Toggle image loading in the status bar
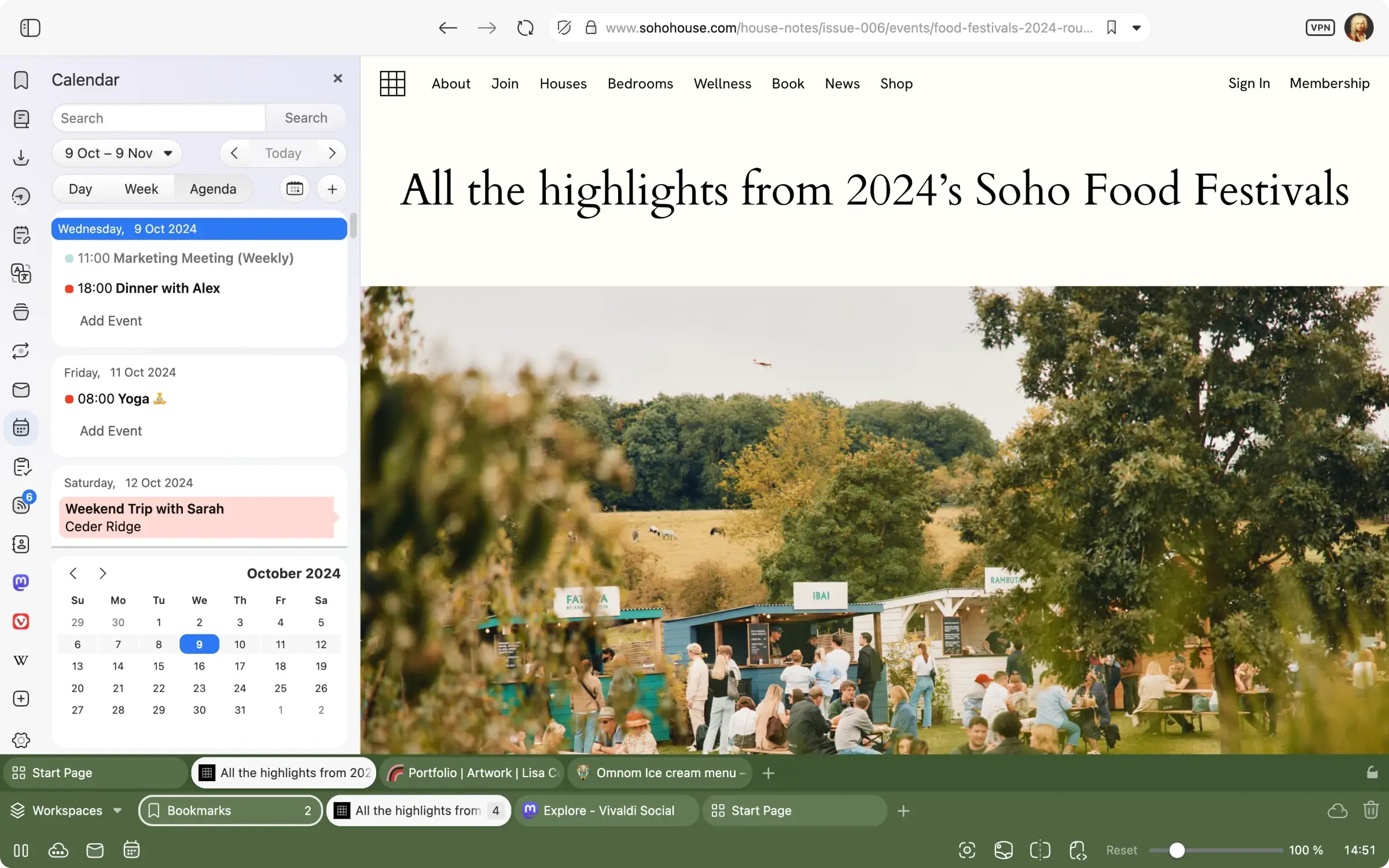The image size is (1389, 868). tap(1003, 850)
